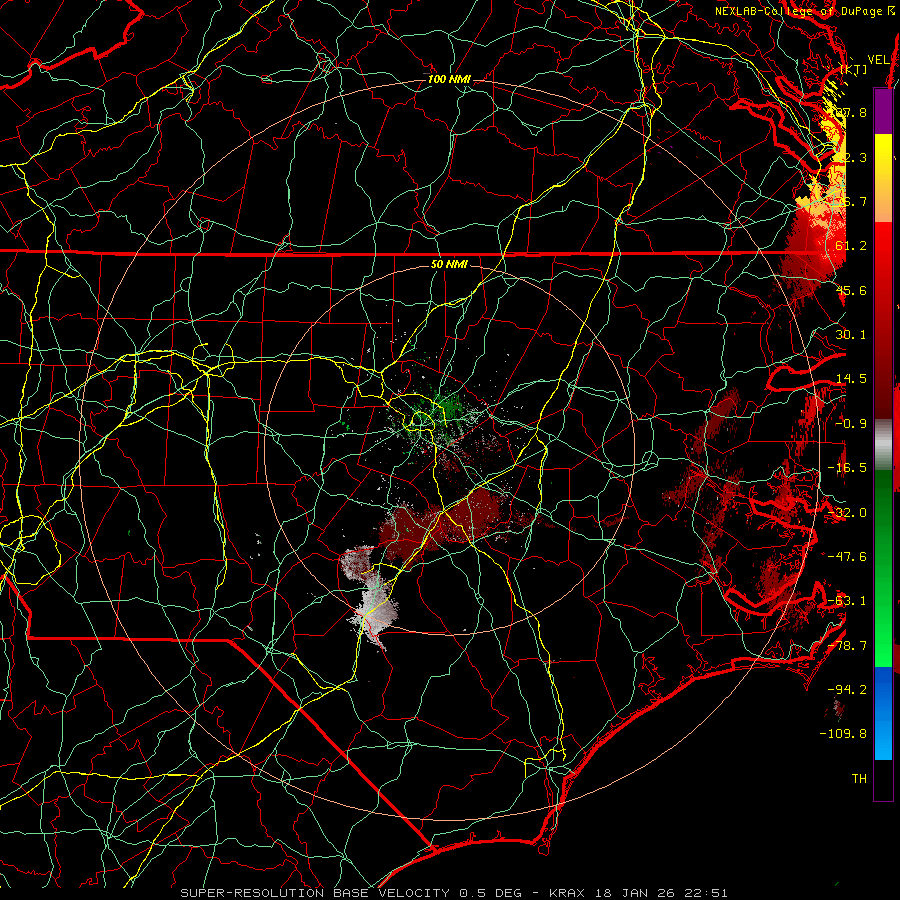Click the -63.1 value on velocity scale
900x900 pixels.
[847, 601]
